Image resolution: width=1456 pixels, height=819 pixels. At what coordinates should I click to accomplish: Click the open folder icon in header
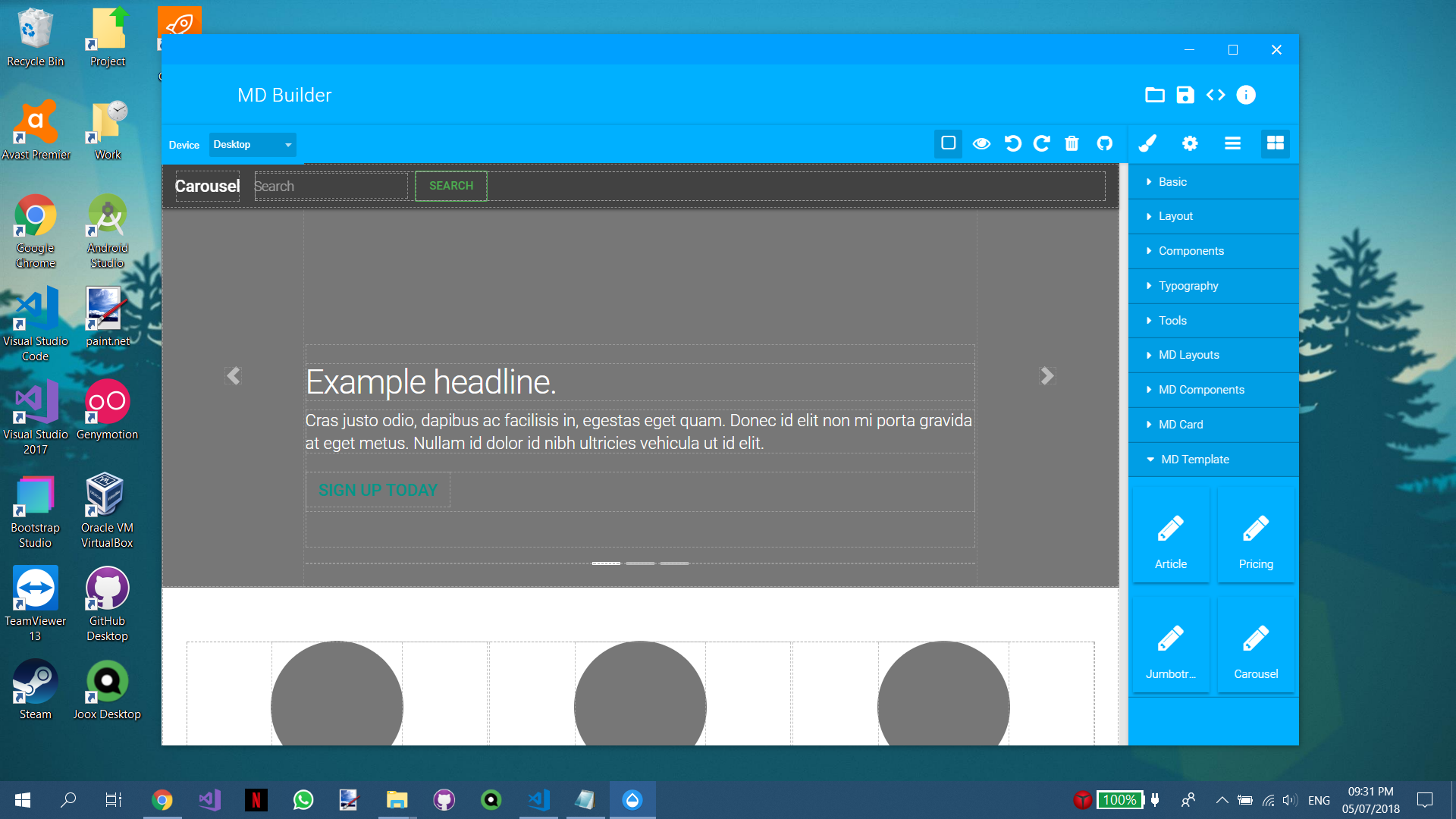(1154, 95)
